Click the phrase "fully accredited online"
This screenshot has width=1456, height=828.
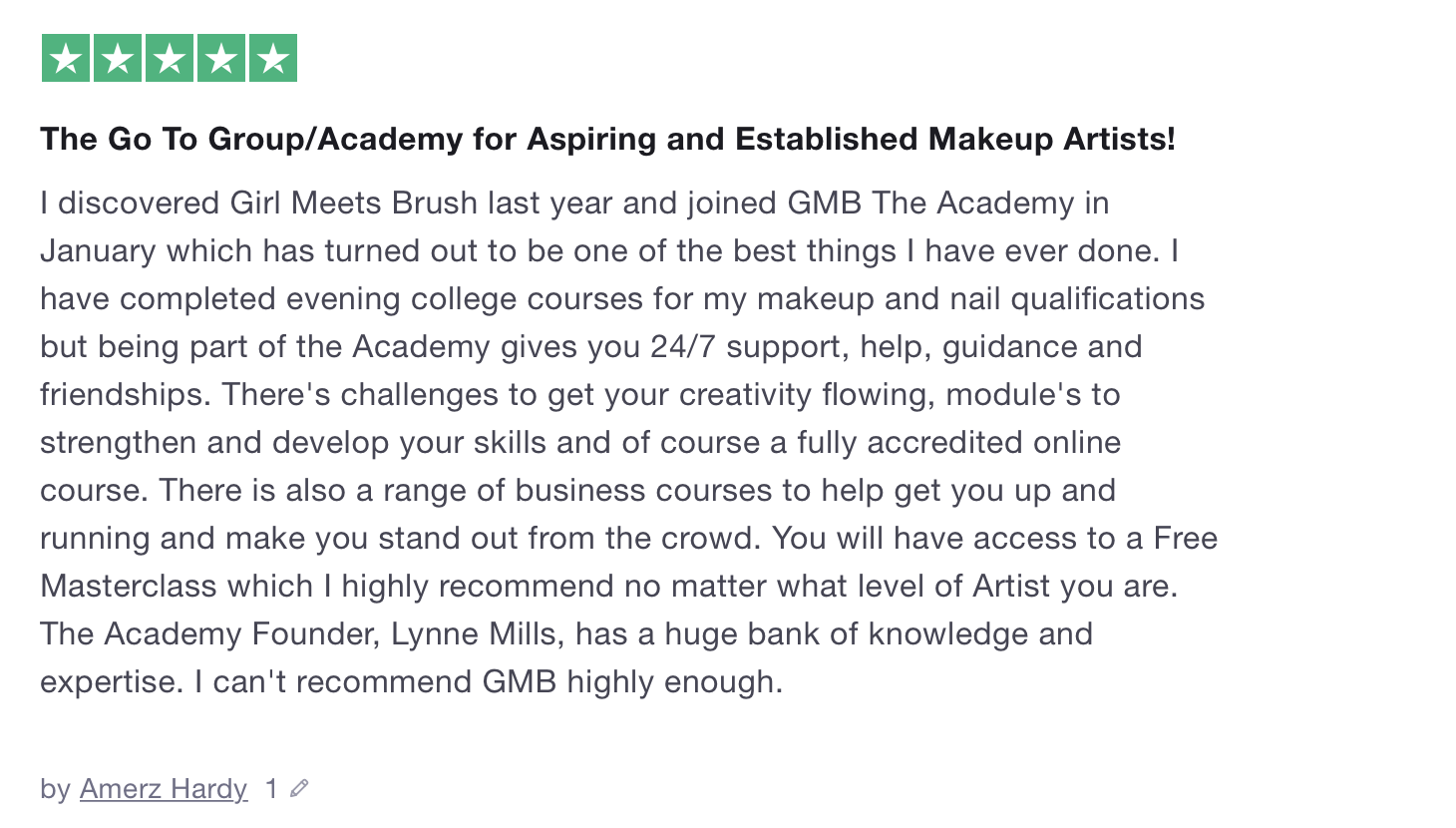click(x=958, y=442)
